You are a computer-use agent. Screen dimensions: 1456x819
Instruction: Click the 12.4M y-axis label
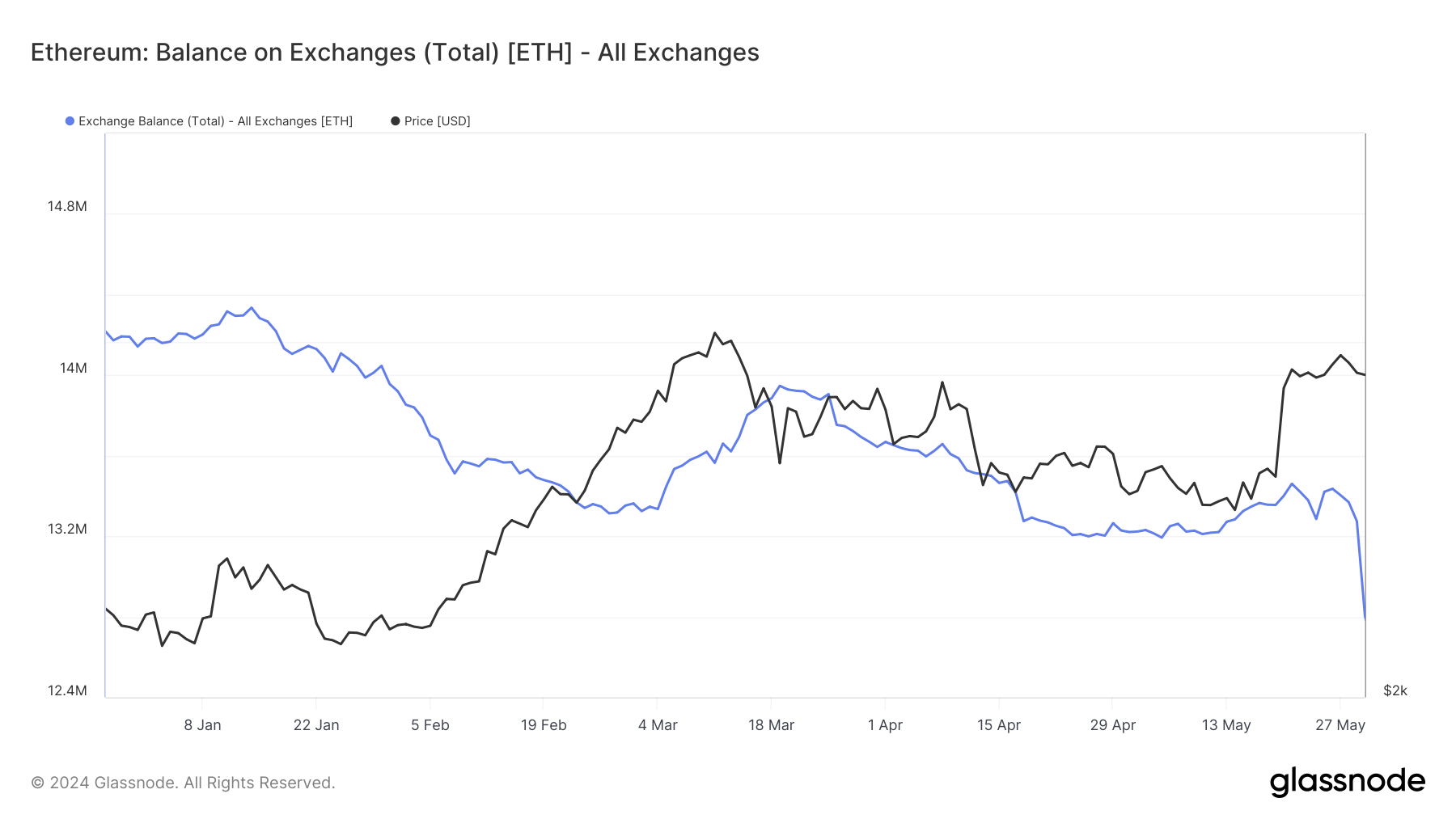[x=67, y=690]
